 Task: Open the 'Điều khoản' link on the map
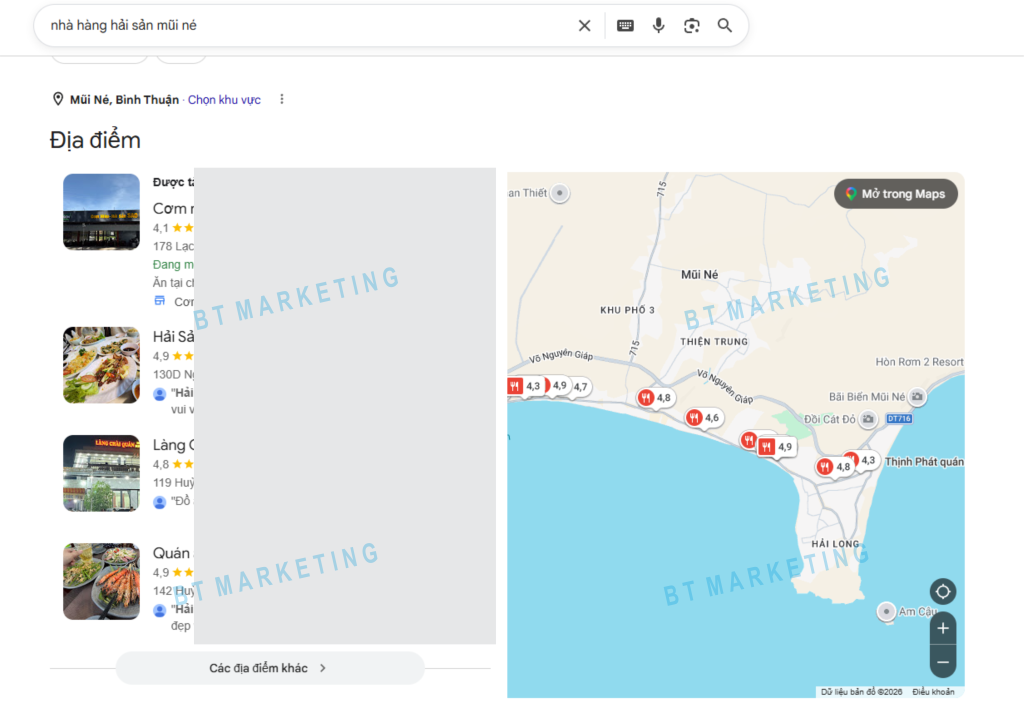click(933, 692)
